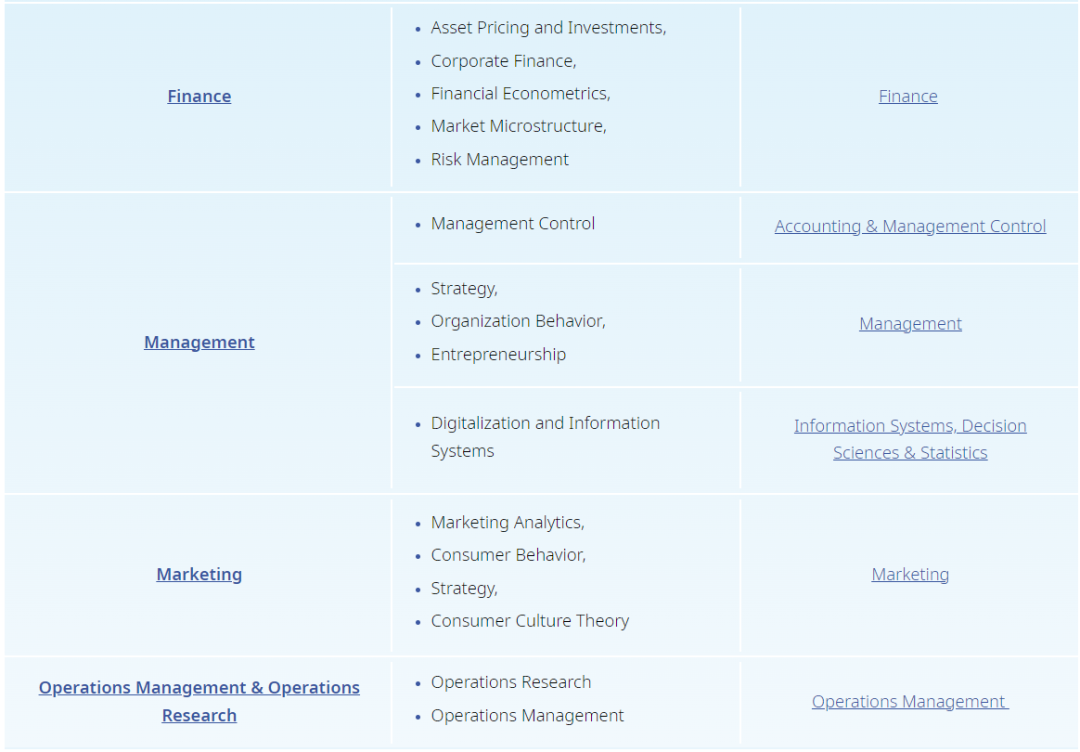Open Accounting & Management Control link
Image resolution: width=1080 pixels, height=752 pixels.
pos(910,226)
